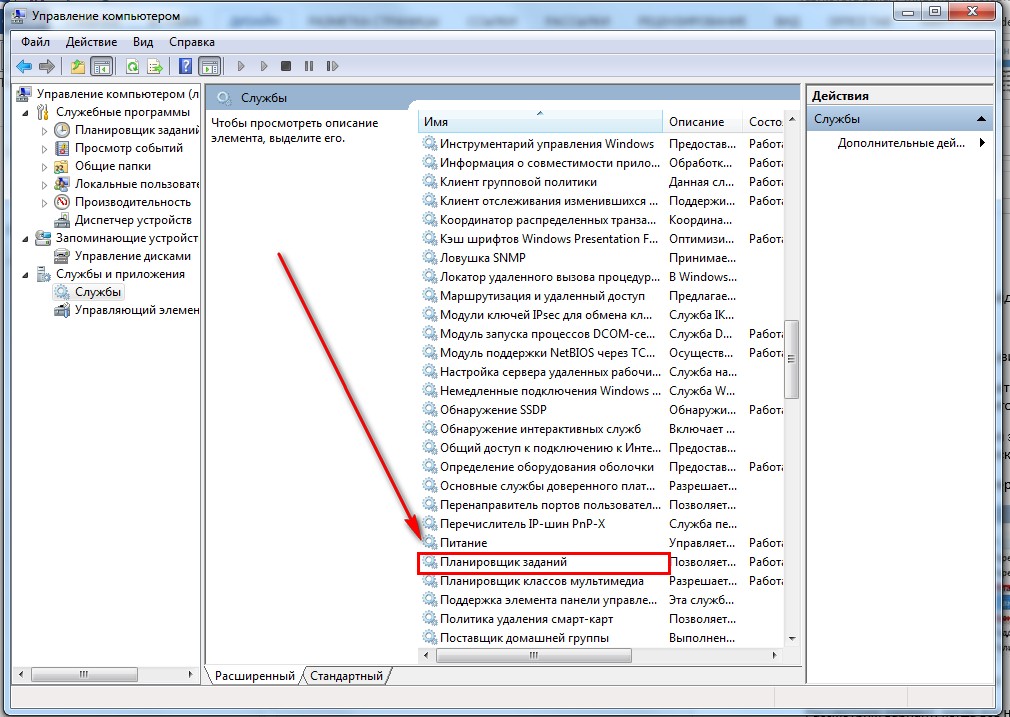Toggle the console tree show/hide icon

tap(101, 66)
